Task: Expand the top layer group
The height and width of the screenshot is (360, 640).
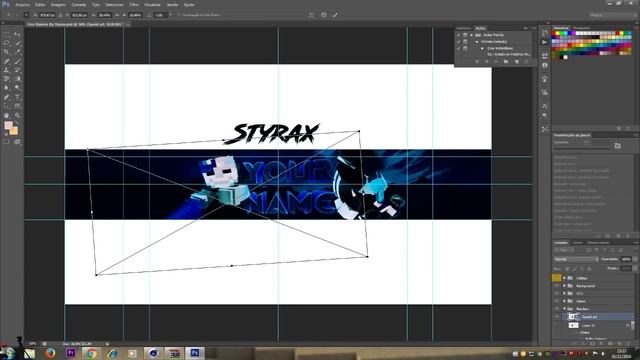Action: pyautogui.click(x=564, y=278)
